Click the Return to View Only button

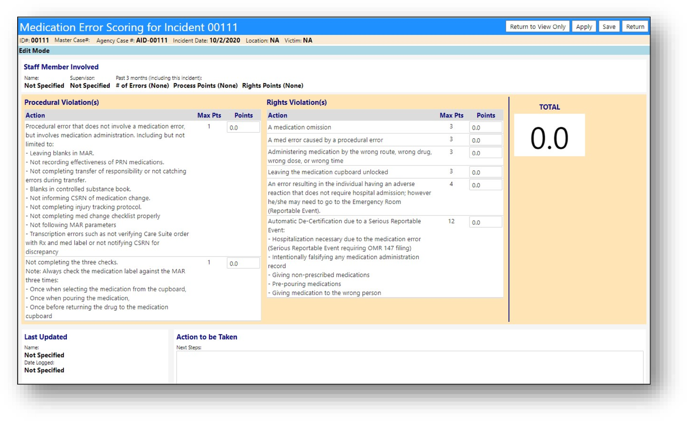pos(537,27)
